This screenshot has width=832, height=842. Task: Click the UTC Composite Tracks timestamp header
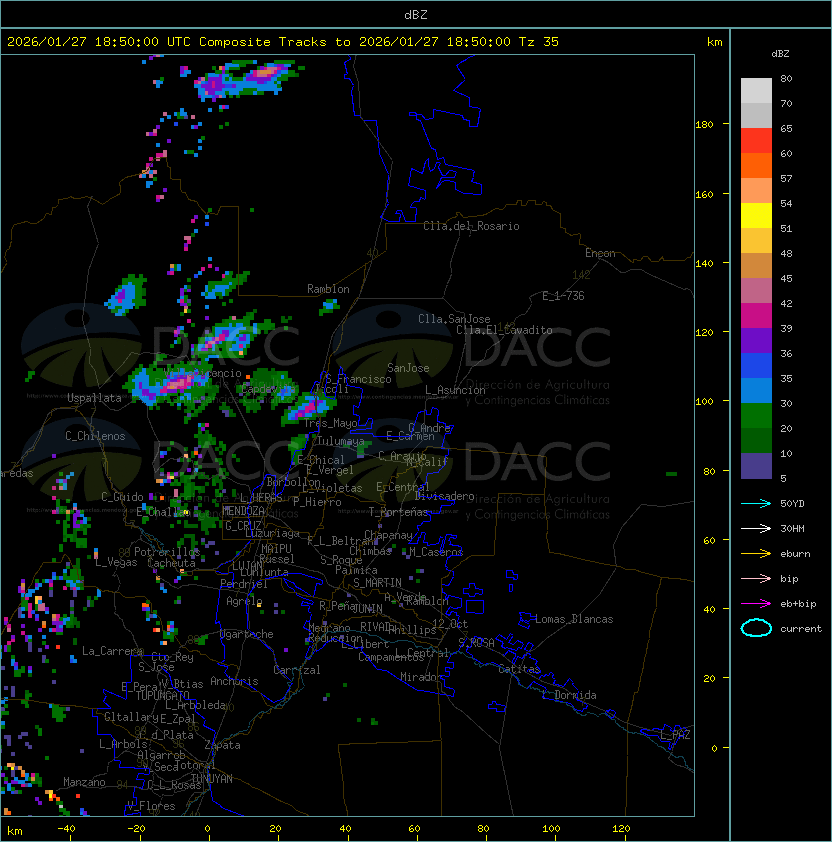point(283,42)
